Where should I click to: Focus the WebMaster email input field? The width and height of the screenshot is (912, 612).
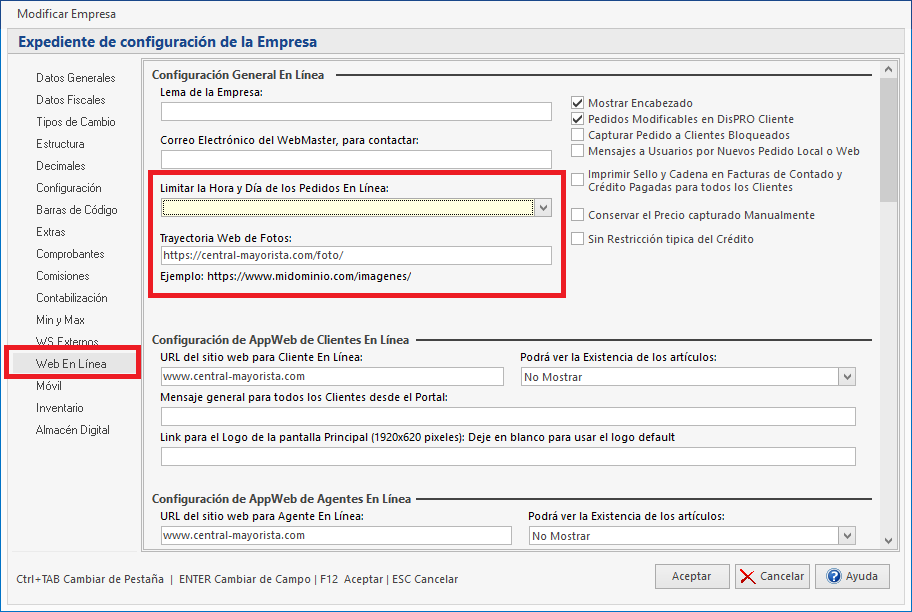(356, 159)
